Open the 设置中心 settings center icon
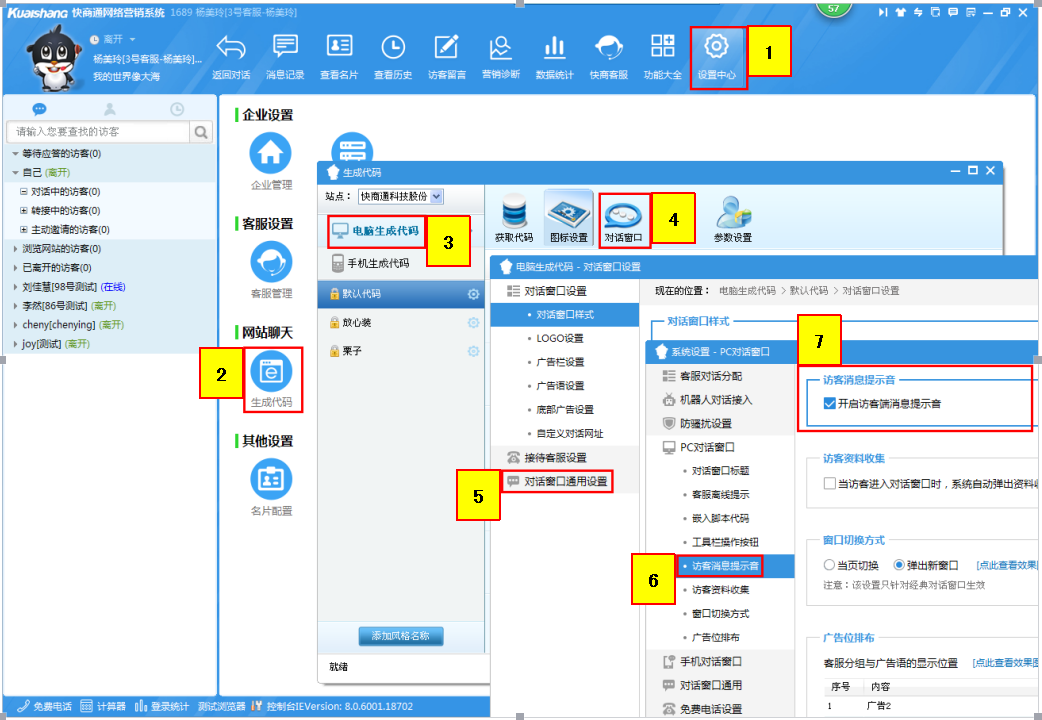 (717, 47)
